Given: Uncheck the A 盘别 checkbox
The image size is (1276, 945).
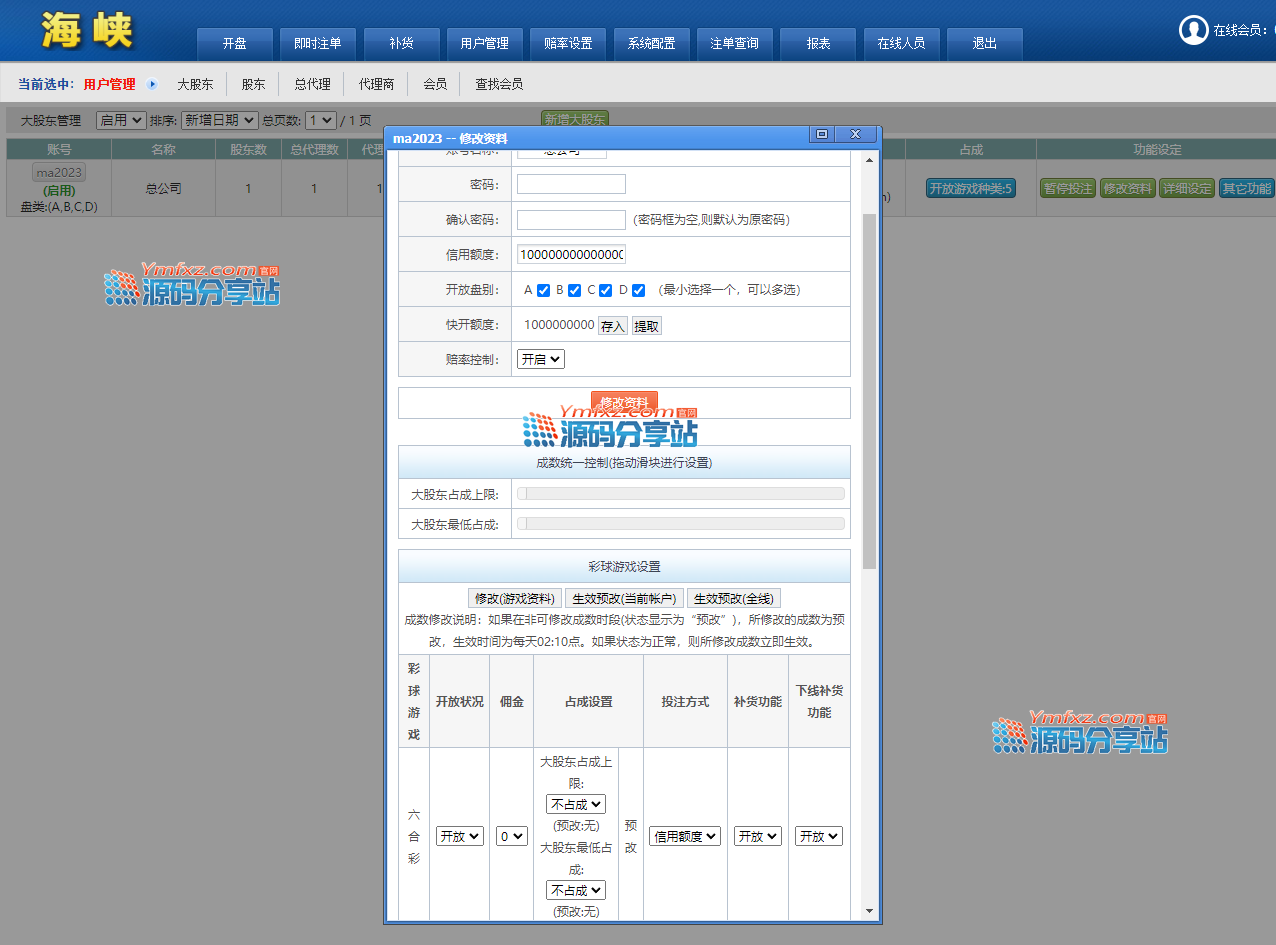Looking at the screenshot, I should click(543, 291).
